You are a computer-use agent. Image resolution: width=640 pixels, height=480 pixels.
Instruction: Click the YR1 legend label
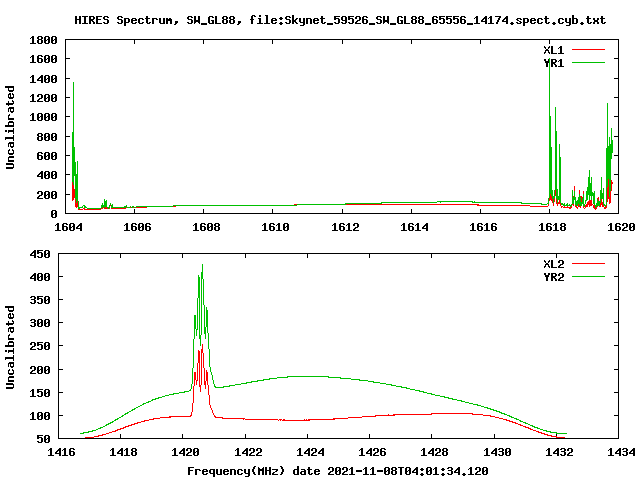coord(555,62)
